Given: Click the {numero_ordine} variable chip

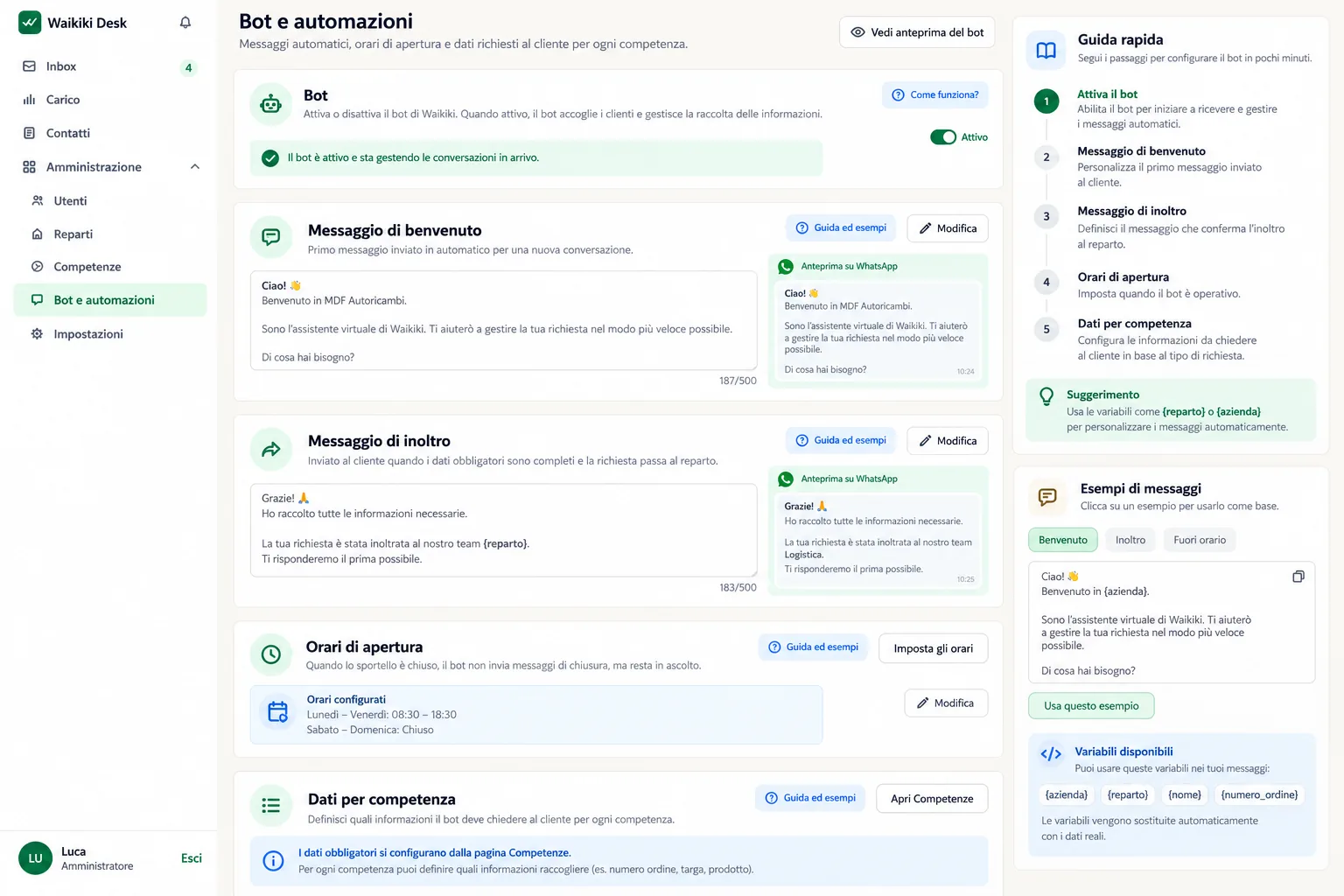Looking at the screenshot, I should [1259, 794].
